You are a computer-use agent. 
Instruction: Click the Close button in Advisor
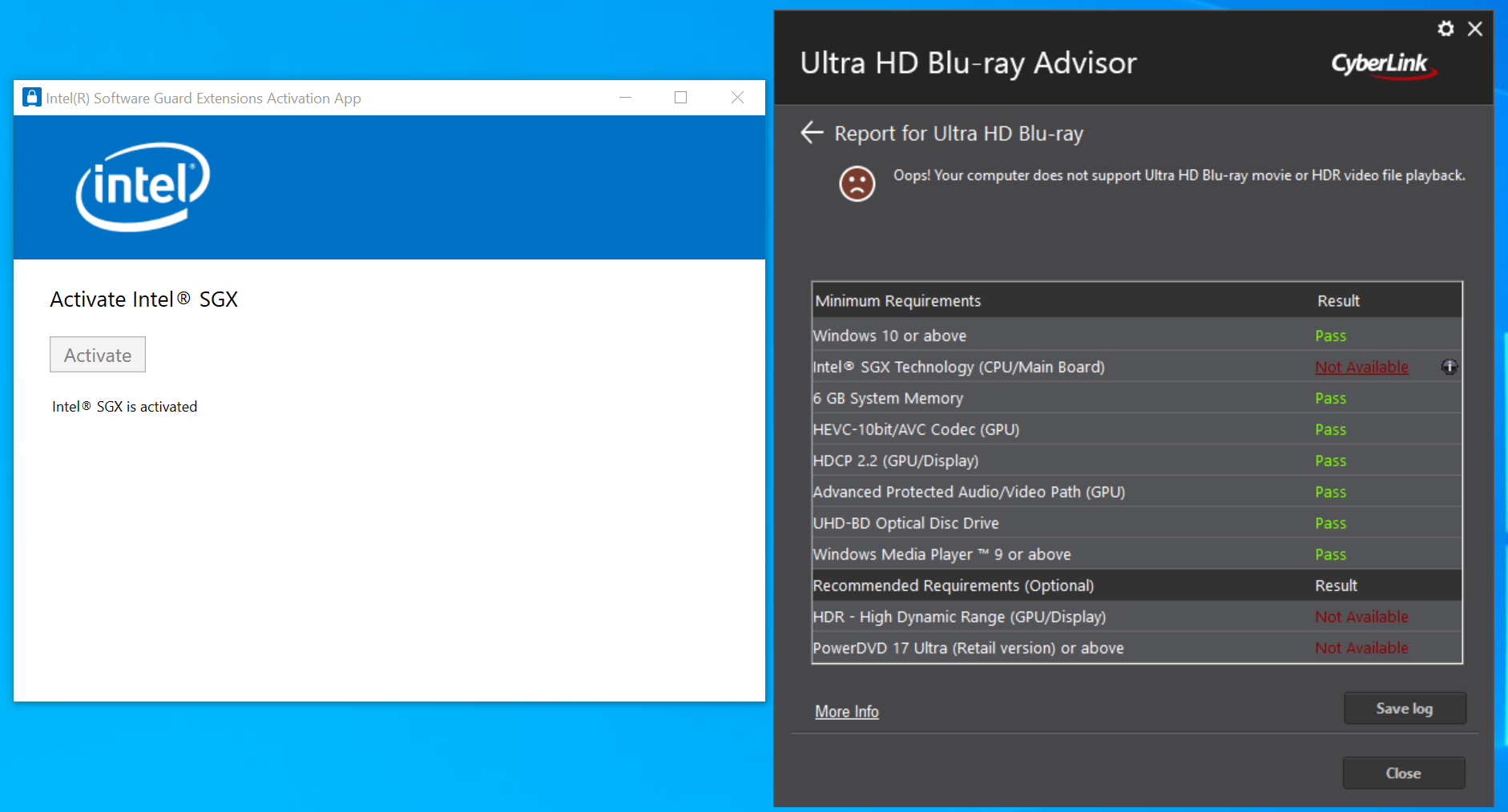pyautogui.click(x=1404, y=773)
